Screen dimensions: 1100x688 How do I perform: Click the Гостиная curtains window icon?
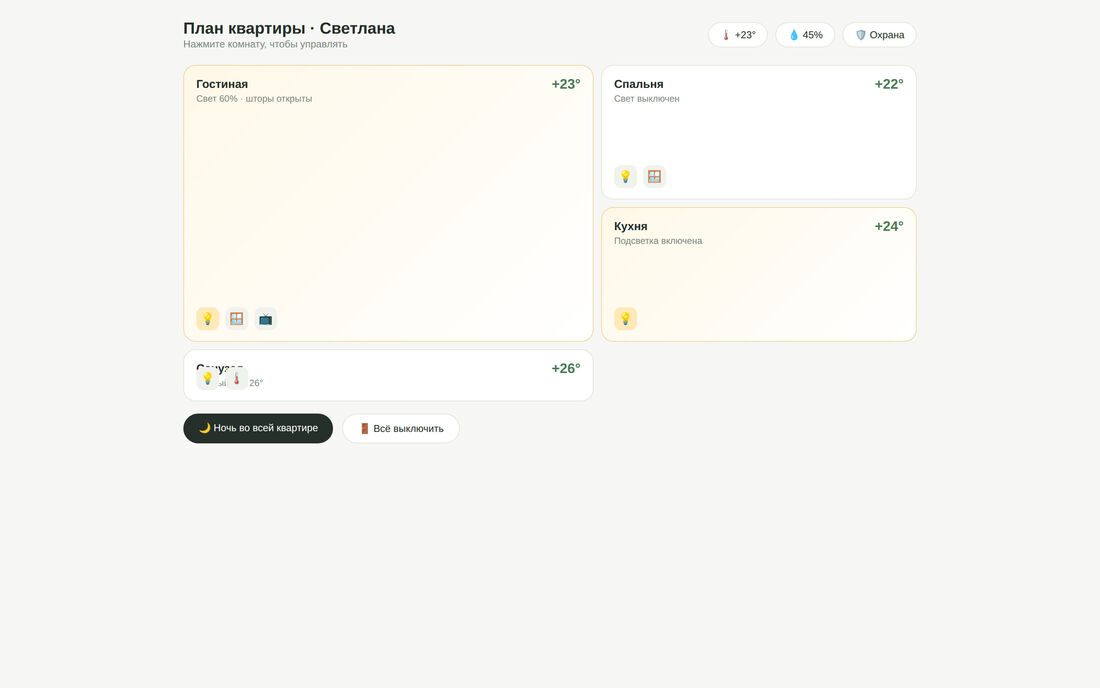click(x=236, y=319)
